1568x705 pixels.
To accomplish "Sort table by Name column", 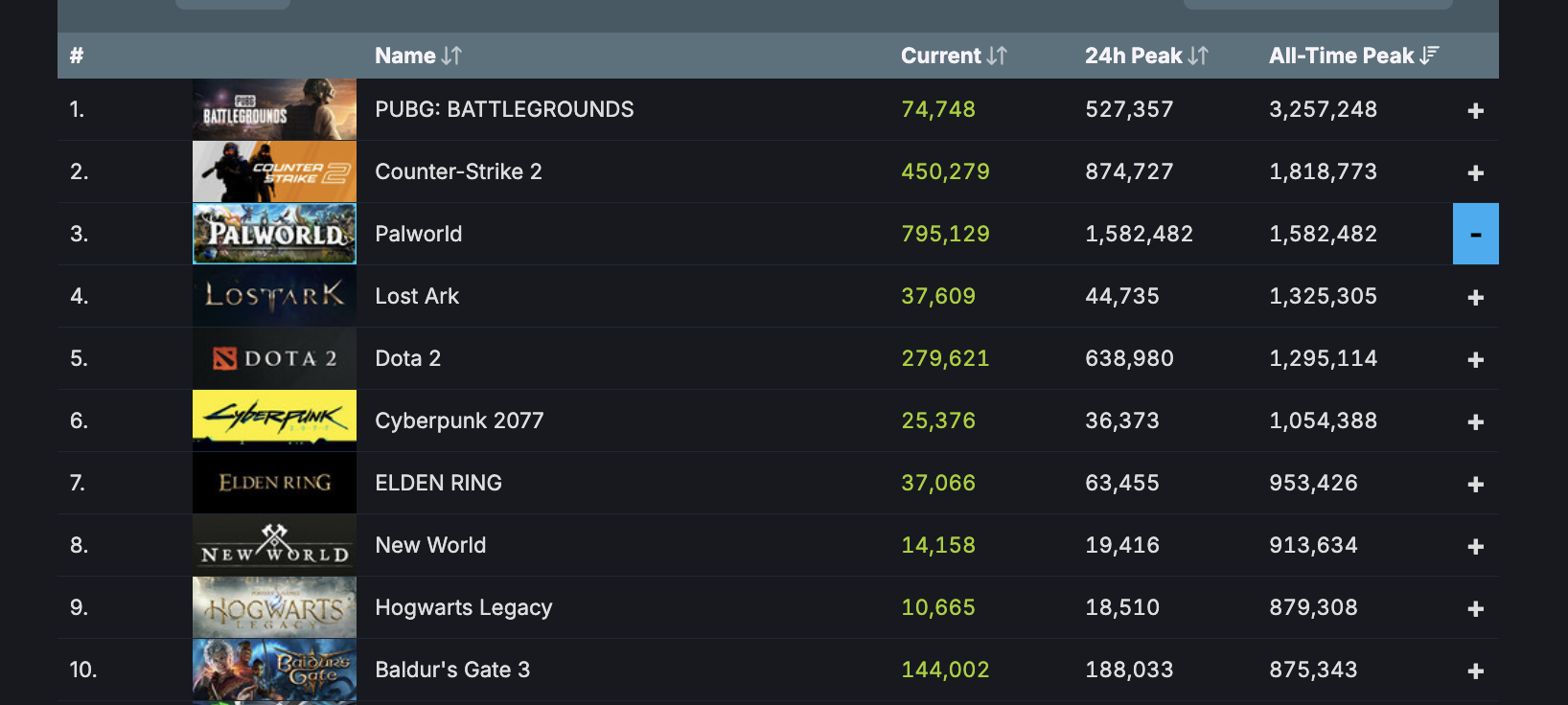I will click(x=418, y=56).
